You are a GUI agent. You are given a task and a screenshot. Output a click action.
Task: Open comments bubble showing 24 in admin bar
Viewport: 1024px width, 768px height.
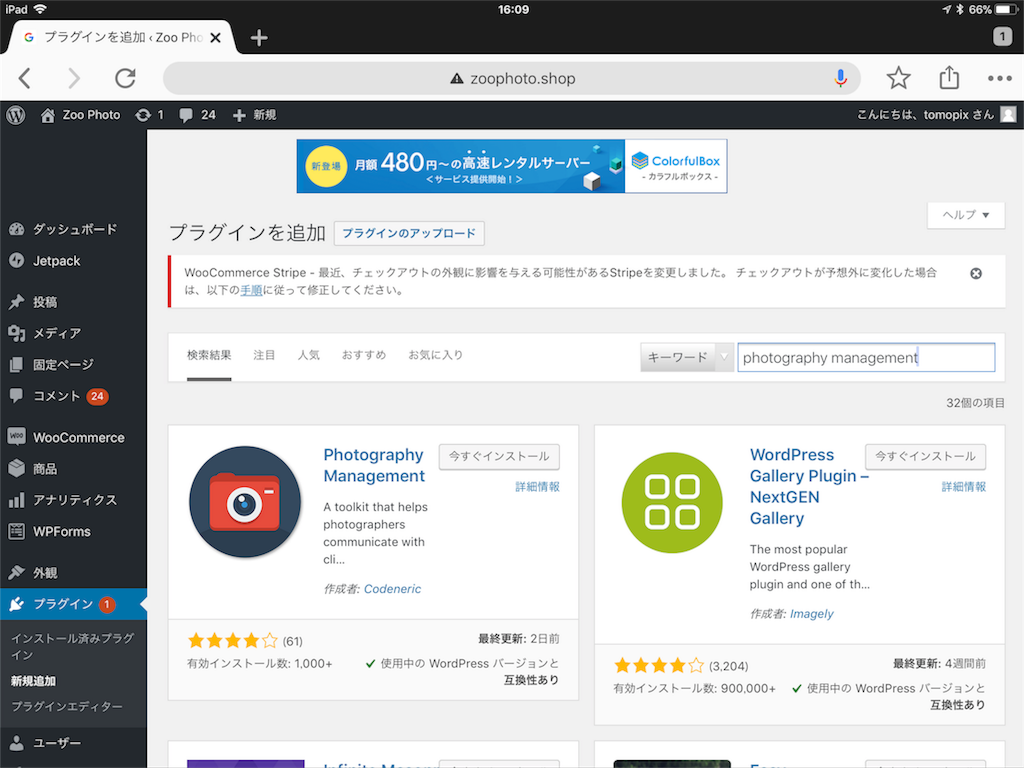coord(197,115)
